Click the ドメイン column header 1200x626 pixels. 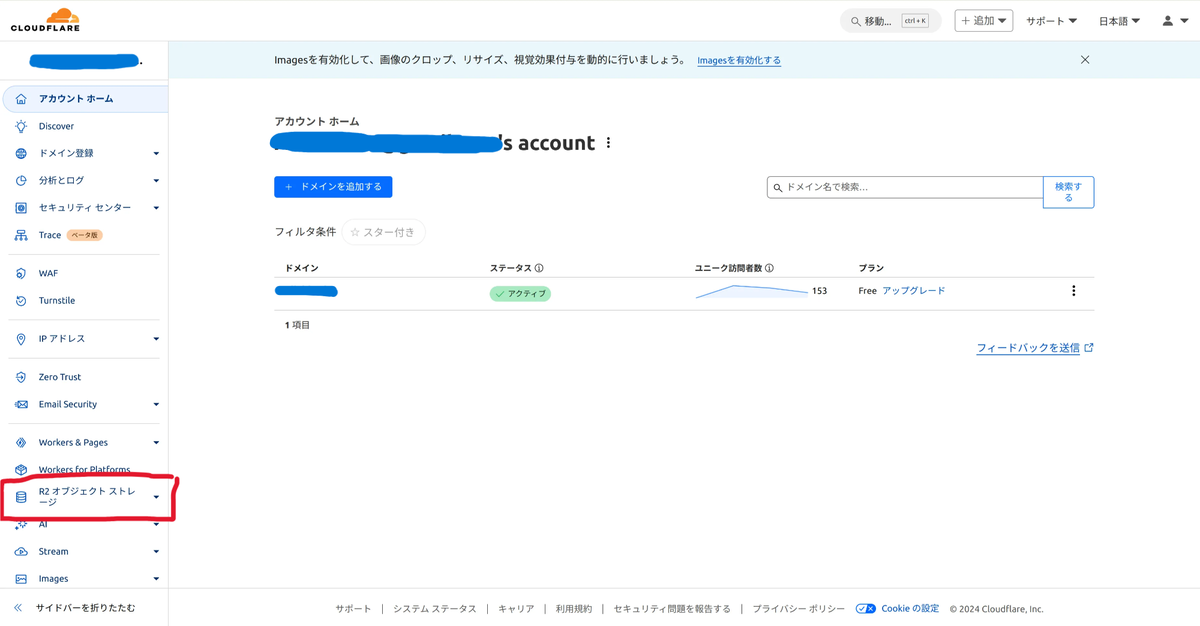(x=301, y=269)
